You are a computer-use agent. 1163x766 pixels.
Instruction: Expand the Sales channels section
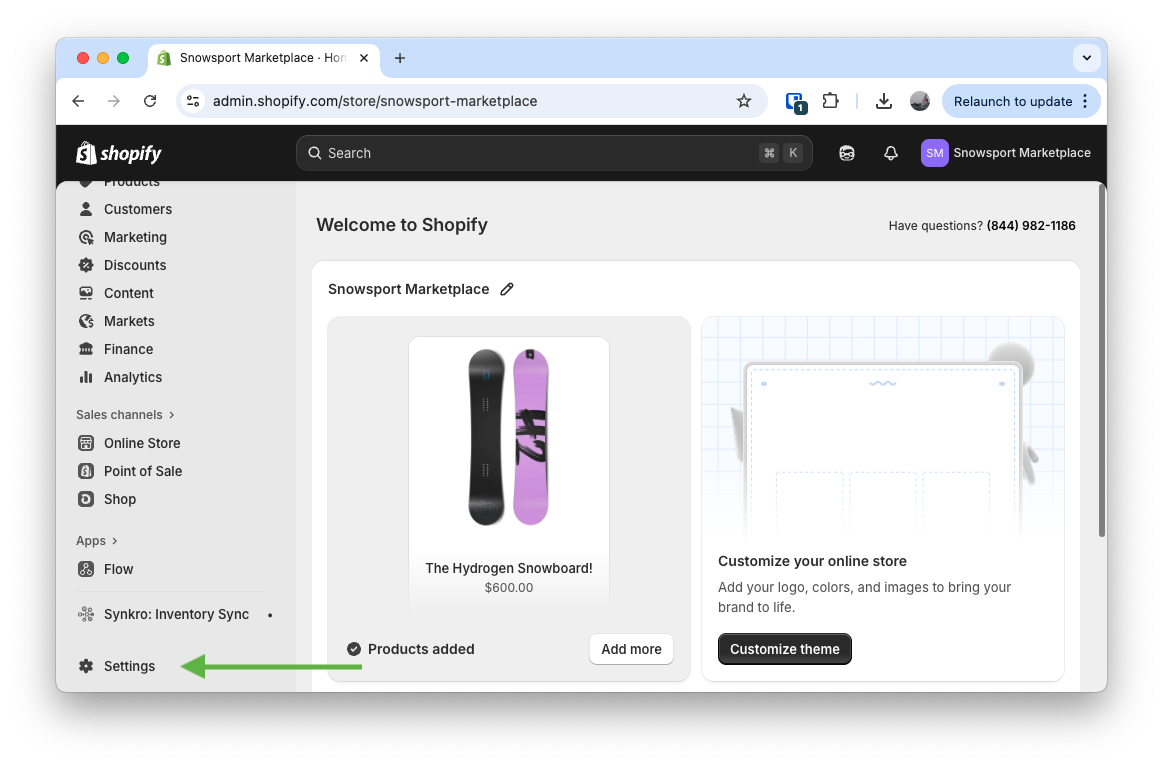[125, 415]
